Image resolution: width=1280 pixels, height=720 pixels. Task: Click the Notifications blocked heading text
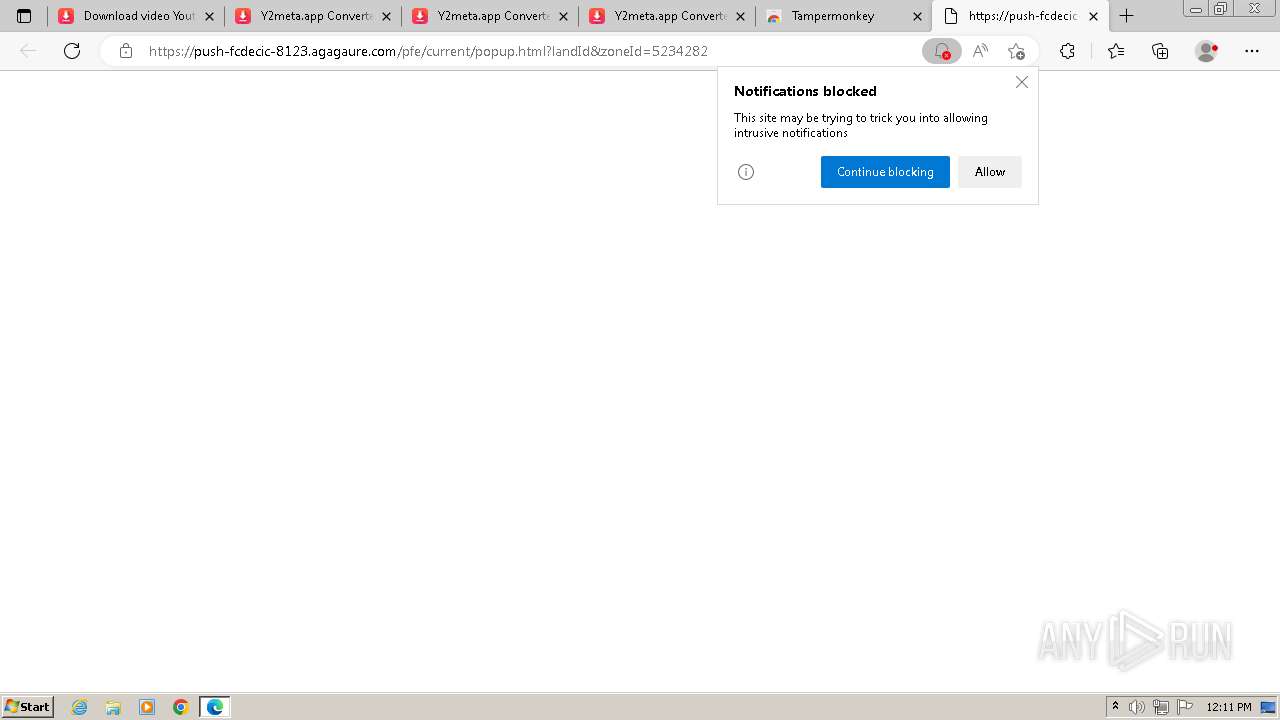point(805,91)
